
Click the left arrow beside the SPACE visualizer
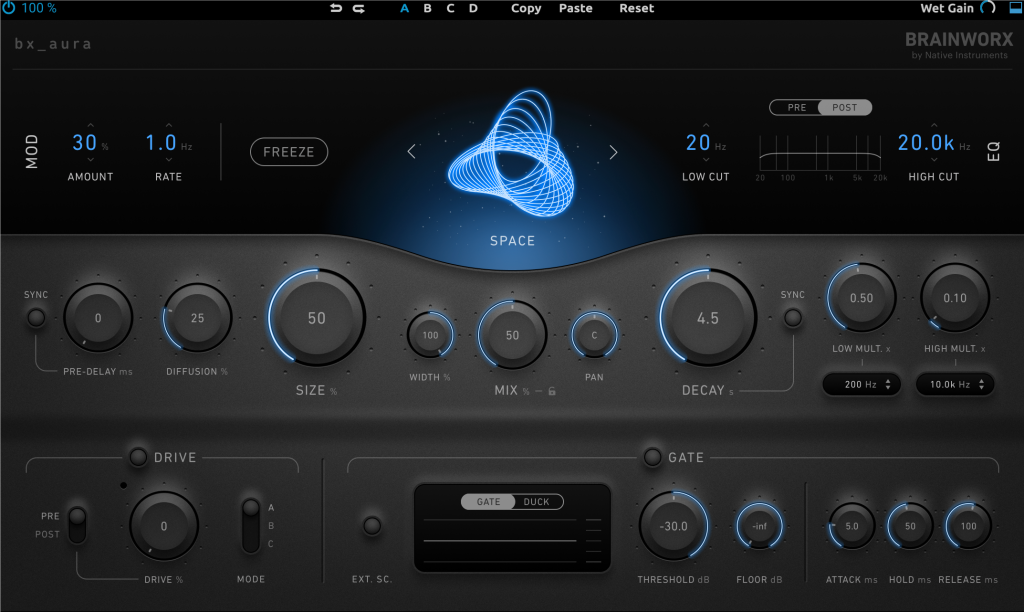[411, 151]
